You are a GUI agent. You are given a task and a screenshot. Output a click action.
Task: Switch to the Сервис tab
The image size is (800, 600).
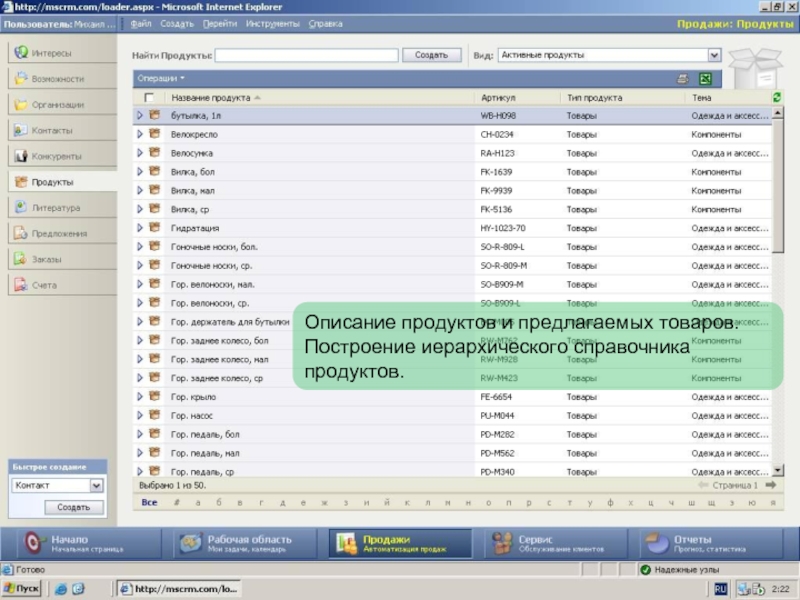555,543
